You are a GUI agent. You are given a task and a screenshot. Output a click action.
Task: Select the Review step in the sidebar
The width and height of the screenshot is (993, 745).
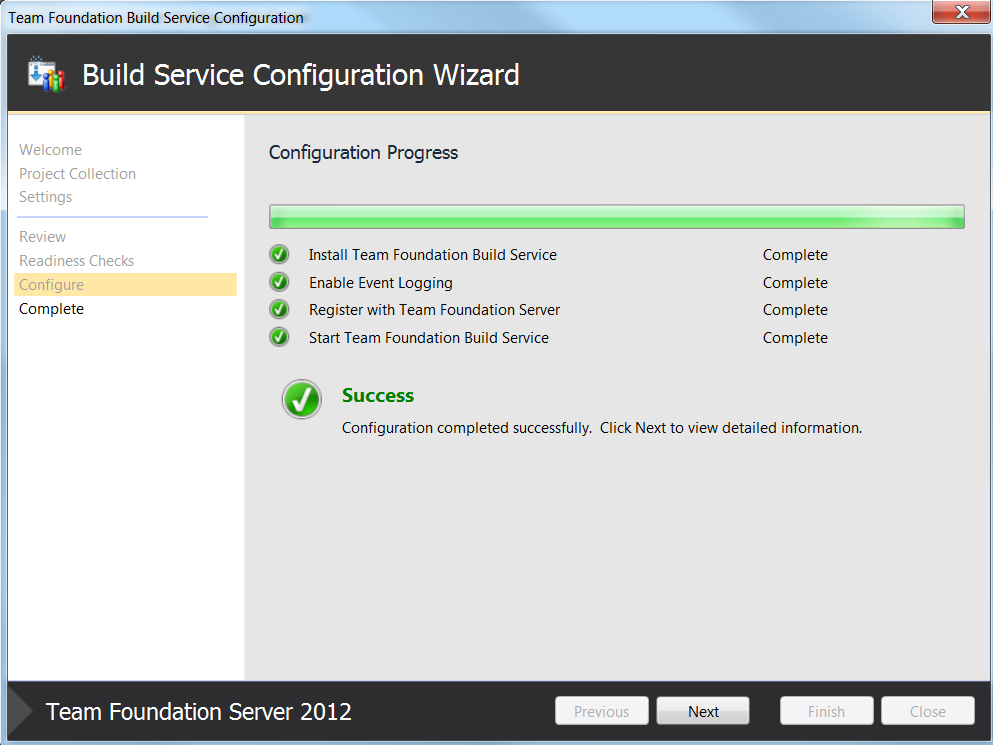(42, 237)
